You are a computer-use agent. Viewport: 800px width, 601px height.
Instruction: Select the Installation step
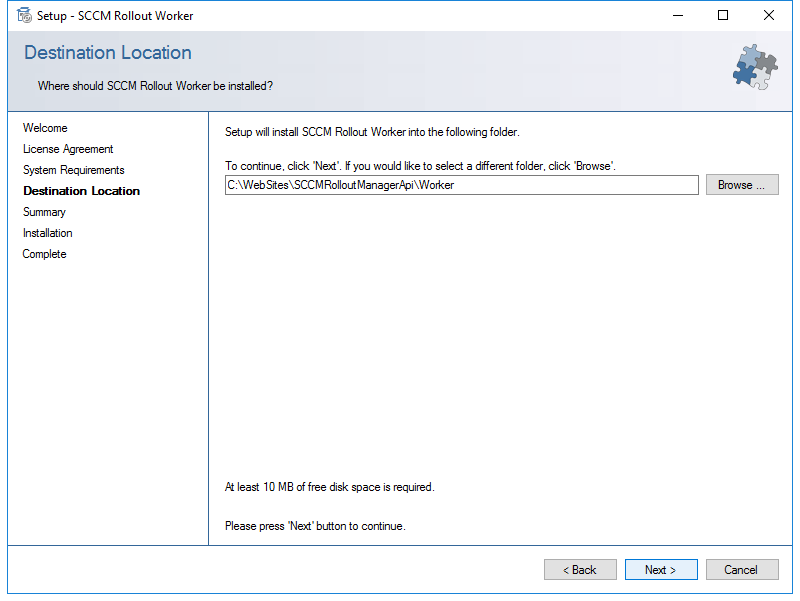[x=47, y=233]
